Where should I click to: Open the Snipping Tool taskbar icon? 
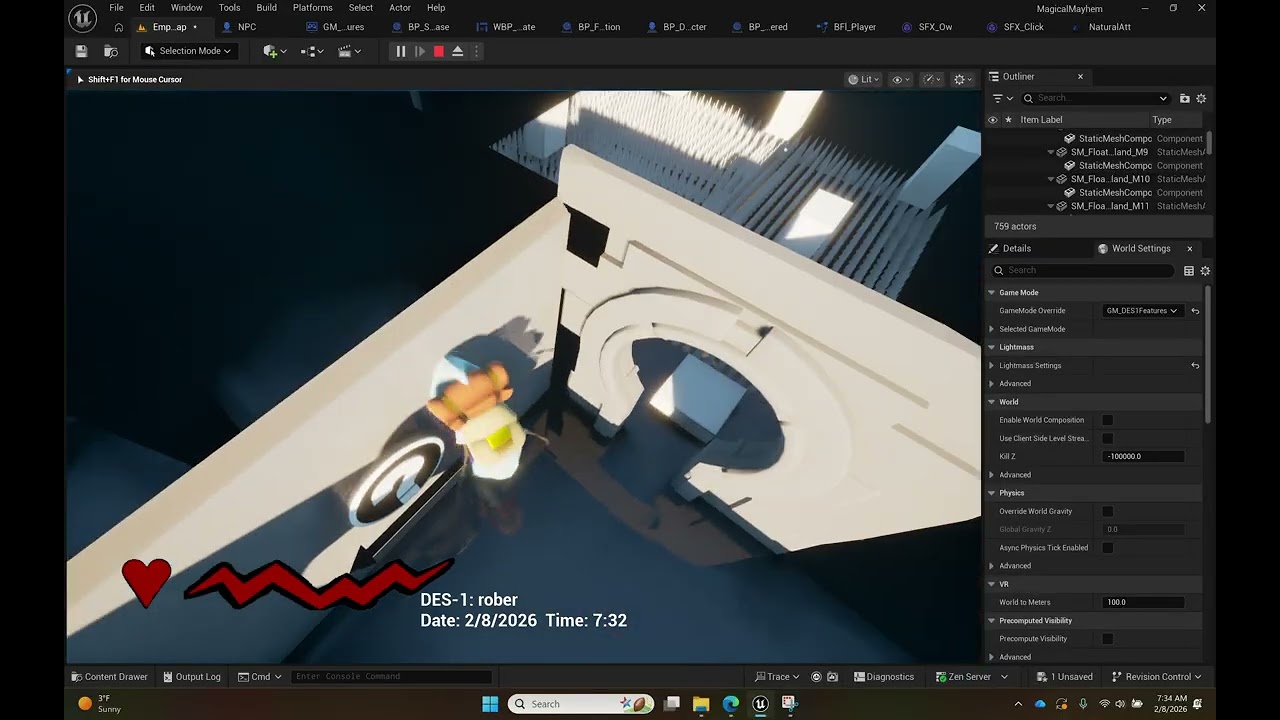coord(789,704)
